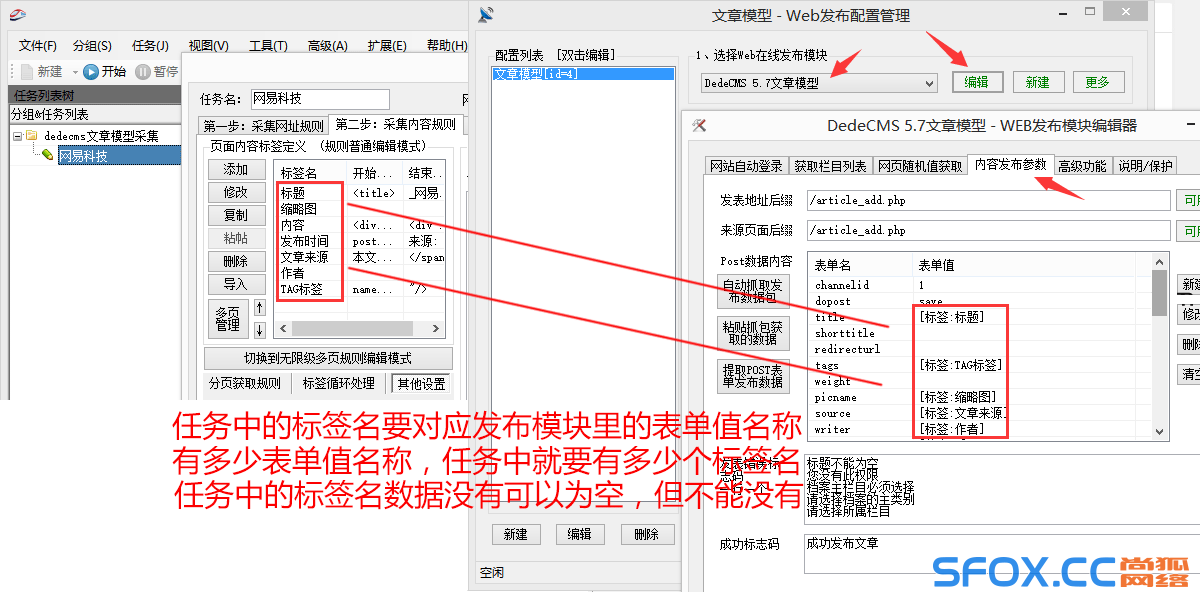Move tag down with the down-arrow button
Screen dimensions: 1200x597
260,330
